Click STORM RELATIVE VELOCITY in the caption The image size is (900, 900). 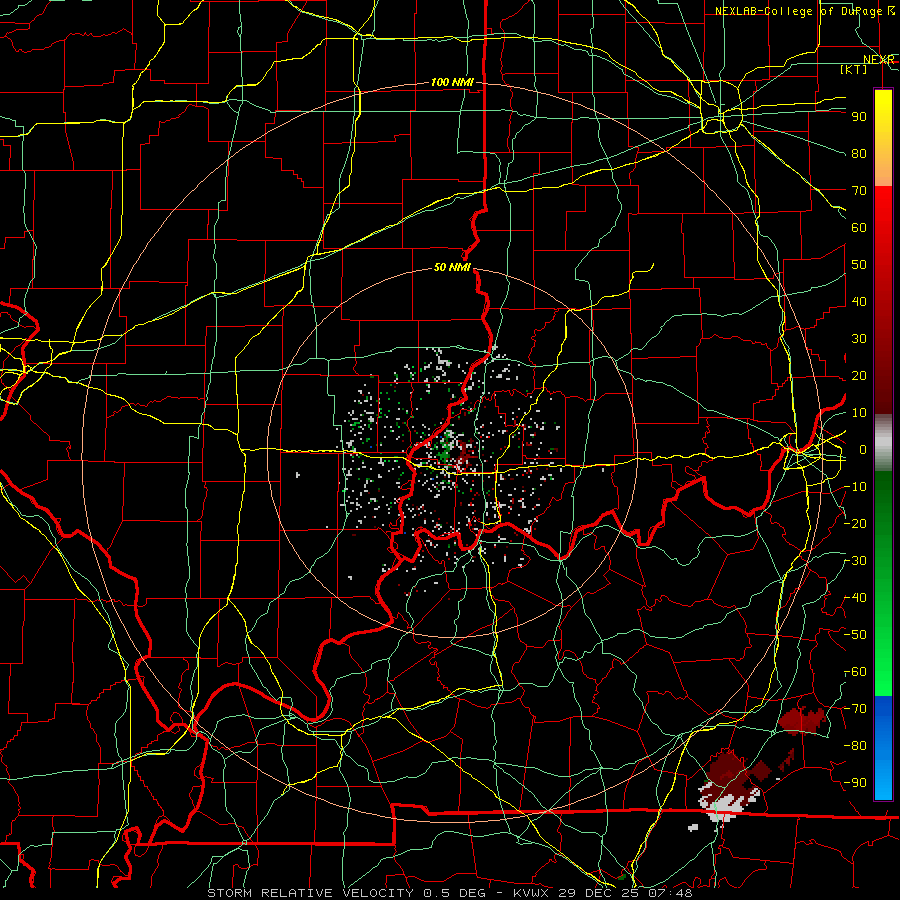pos(313,893)
